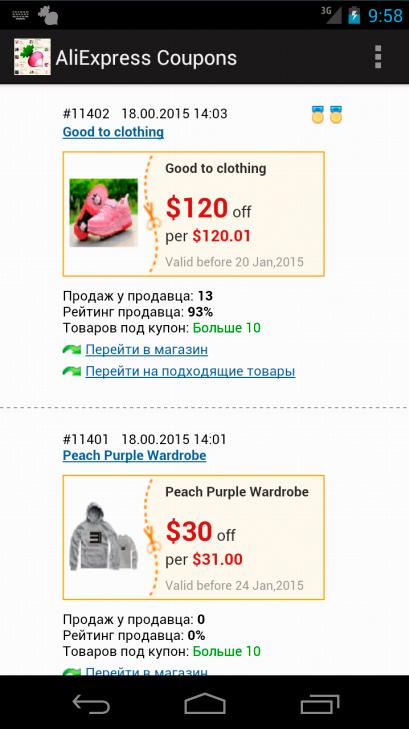Tap the scissors icon on $120 coupon

(x=152, y=216)
